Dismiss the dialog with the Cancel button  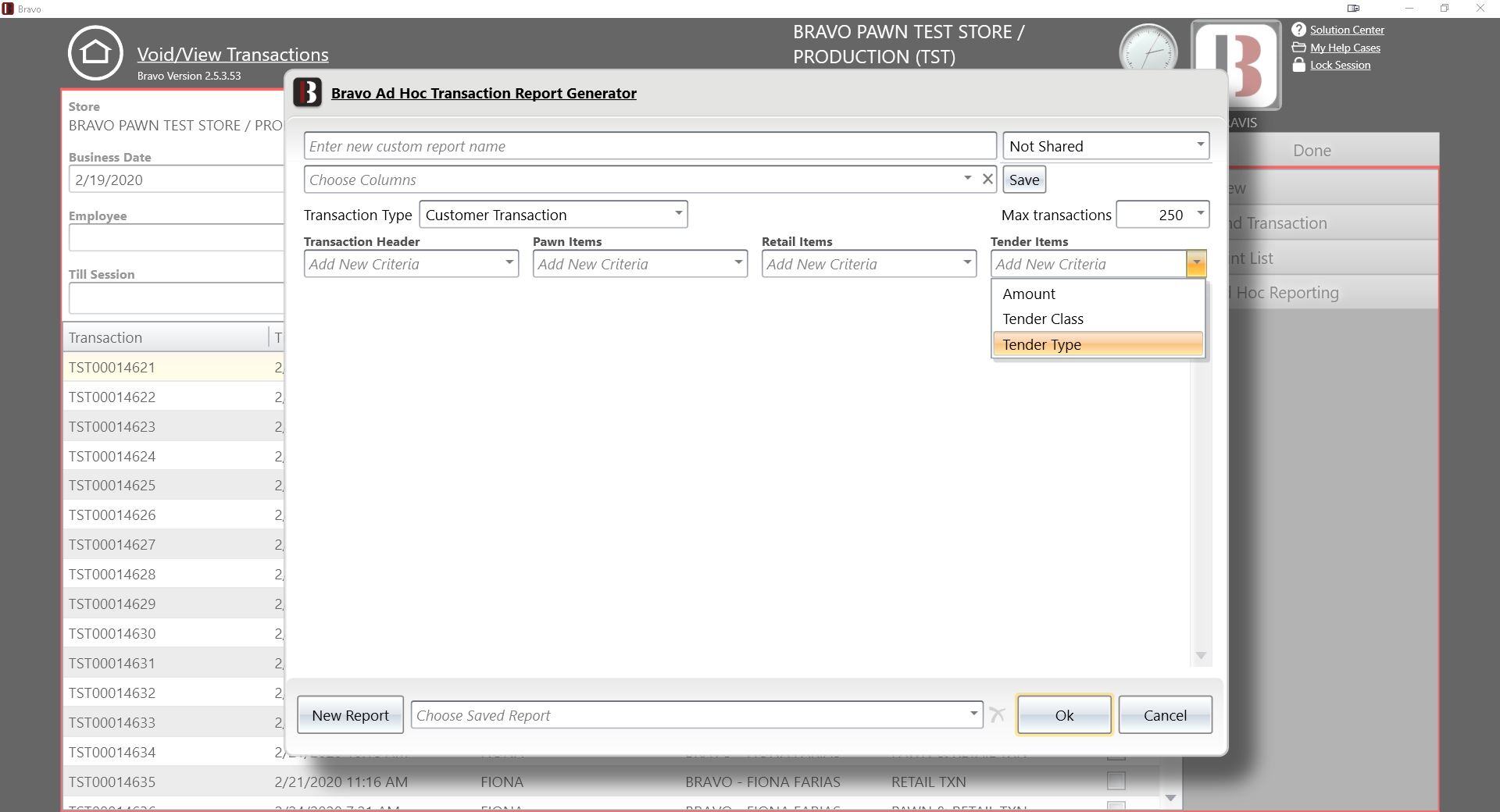click(x=1165, y=714)
